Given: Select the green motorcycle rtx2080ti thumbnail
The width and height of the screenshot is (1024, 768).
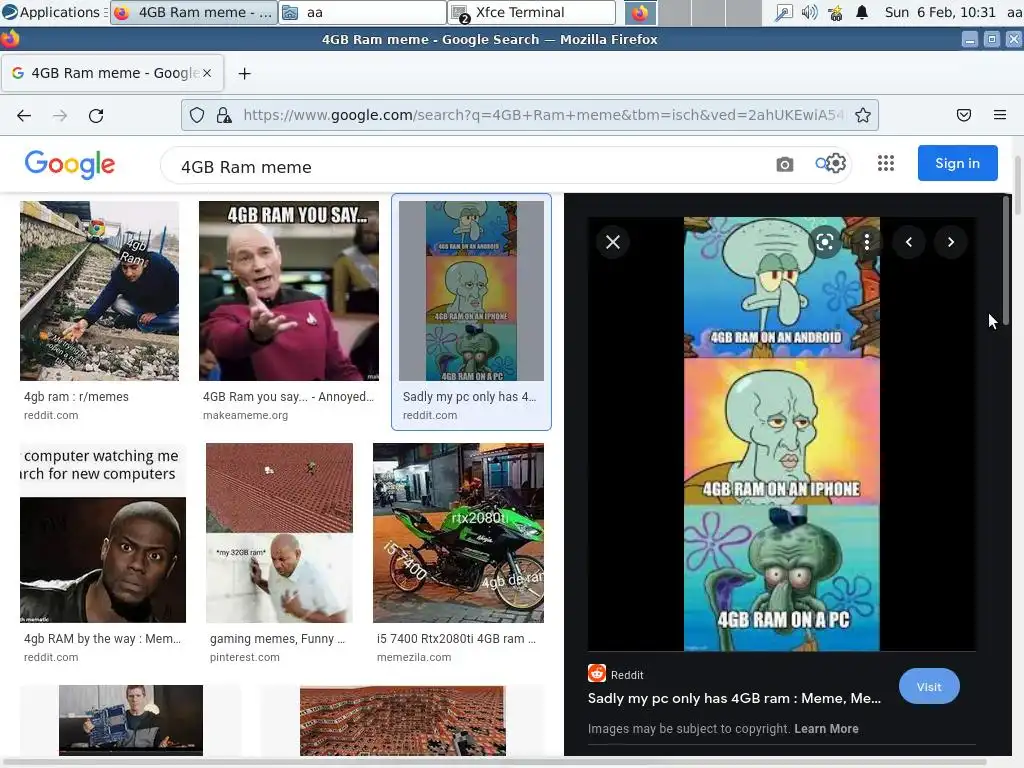Looking at the screenshot, I should click(458, 534).
